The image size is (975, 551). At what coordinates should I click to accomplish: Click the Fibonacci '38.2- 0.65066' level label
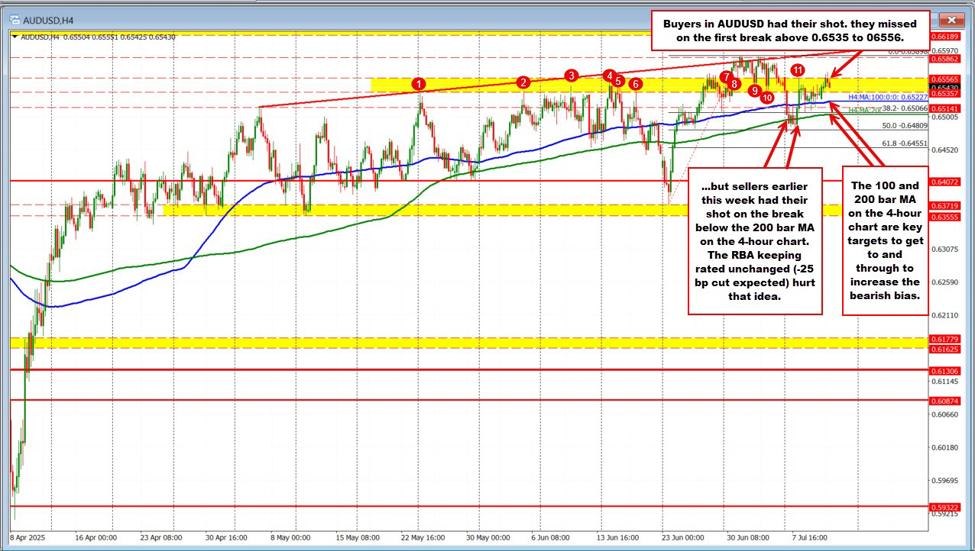point(905,108)
